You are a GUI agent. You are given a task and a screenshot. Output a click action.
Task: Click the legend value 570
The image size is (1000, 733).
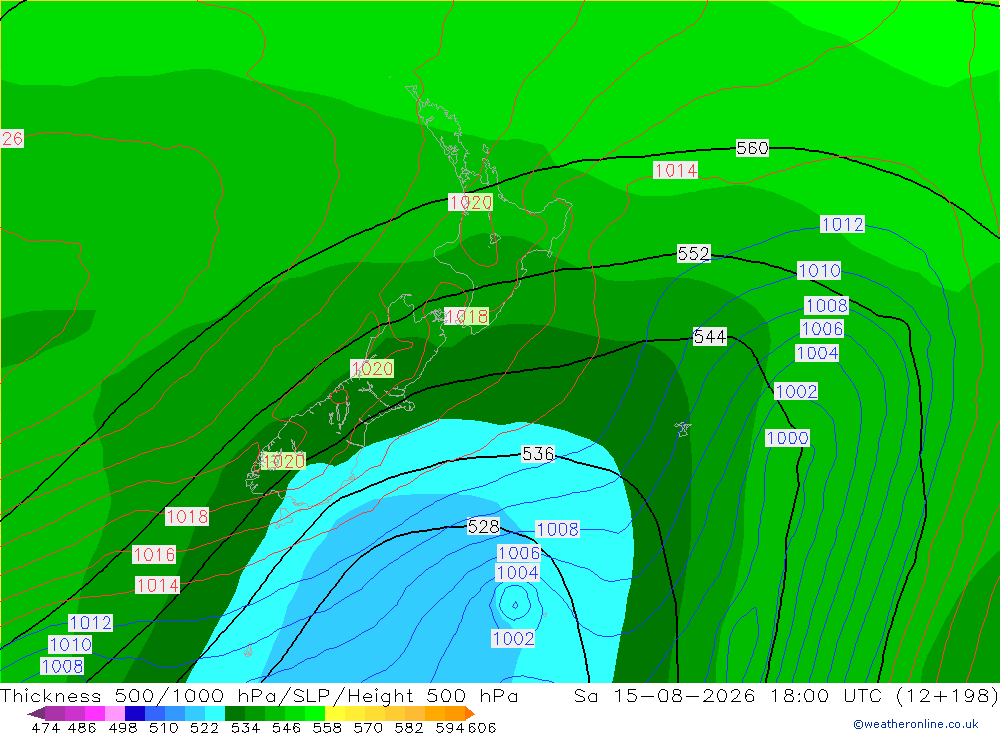click(x=368, y=727)
